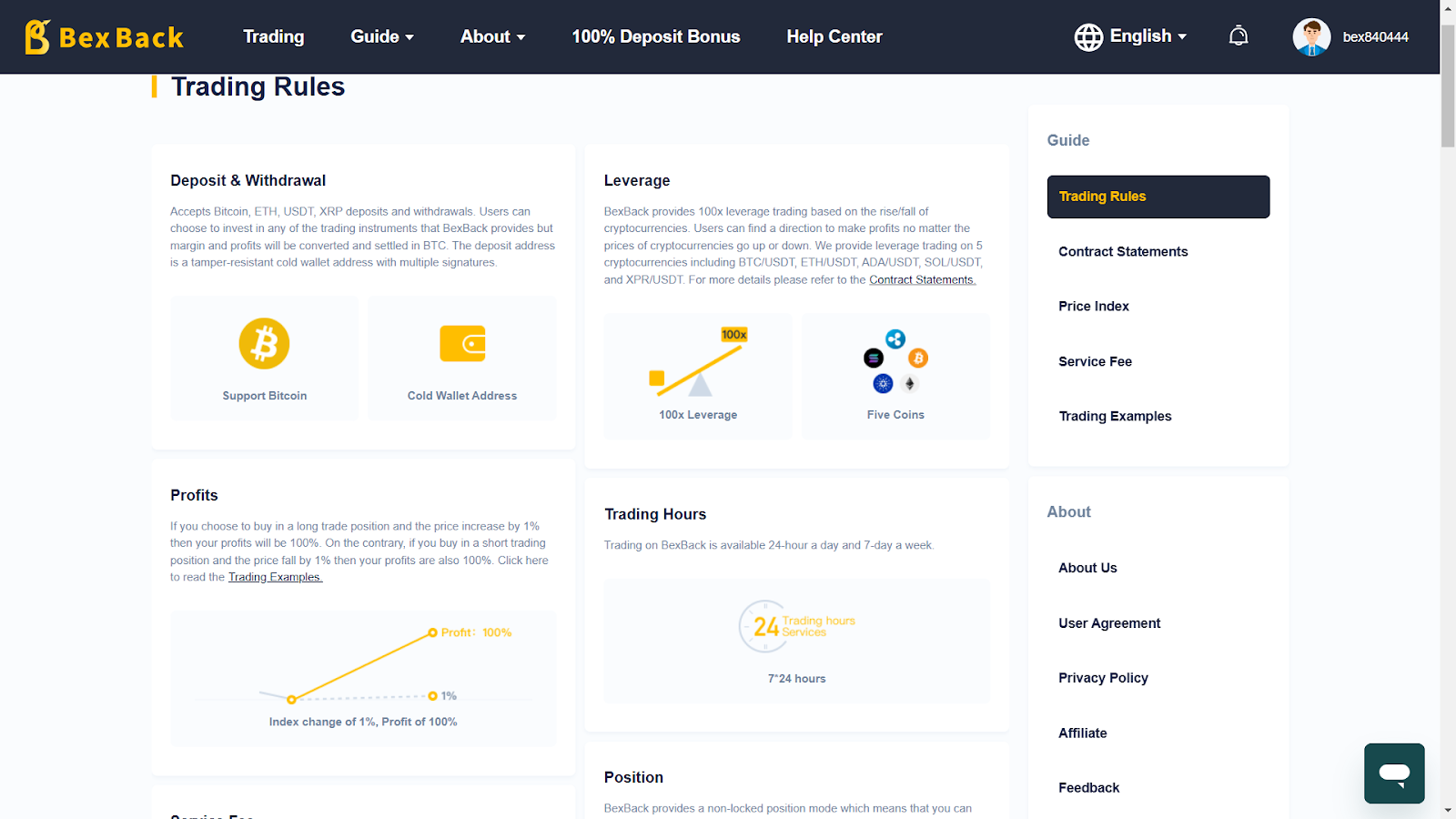Image resolution: width=1456 pixels, height=819 pixels.
Task: Expand the Guide dropdown menu
Action: click(x=382, y=36)
